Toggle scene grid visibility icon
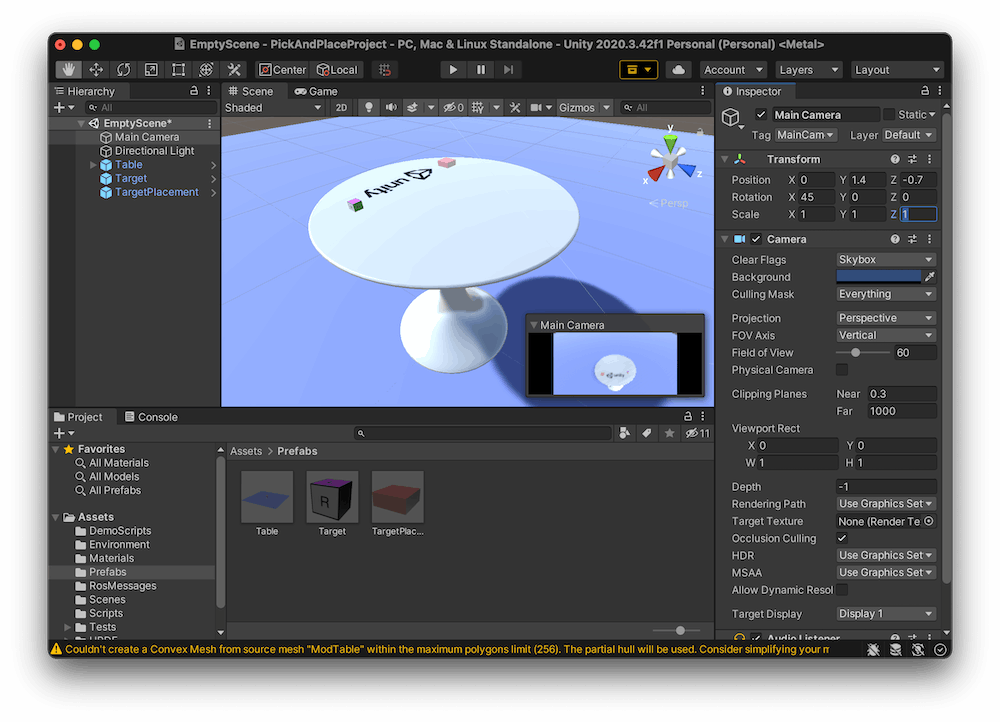This screenshot has height=722, width=1000. [x=478, y=108]
